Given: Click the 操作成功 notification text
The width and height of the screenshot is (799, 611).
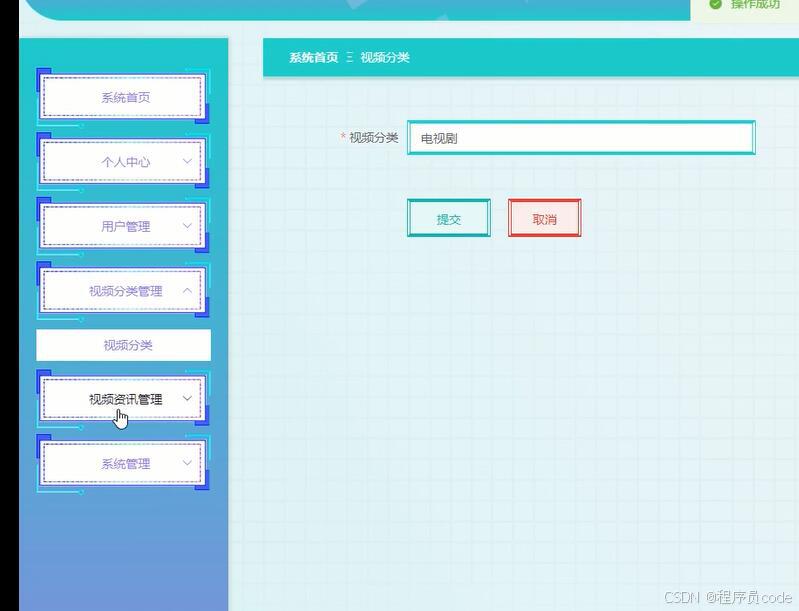Looking at the screenshot, I should [755, 4].
